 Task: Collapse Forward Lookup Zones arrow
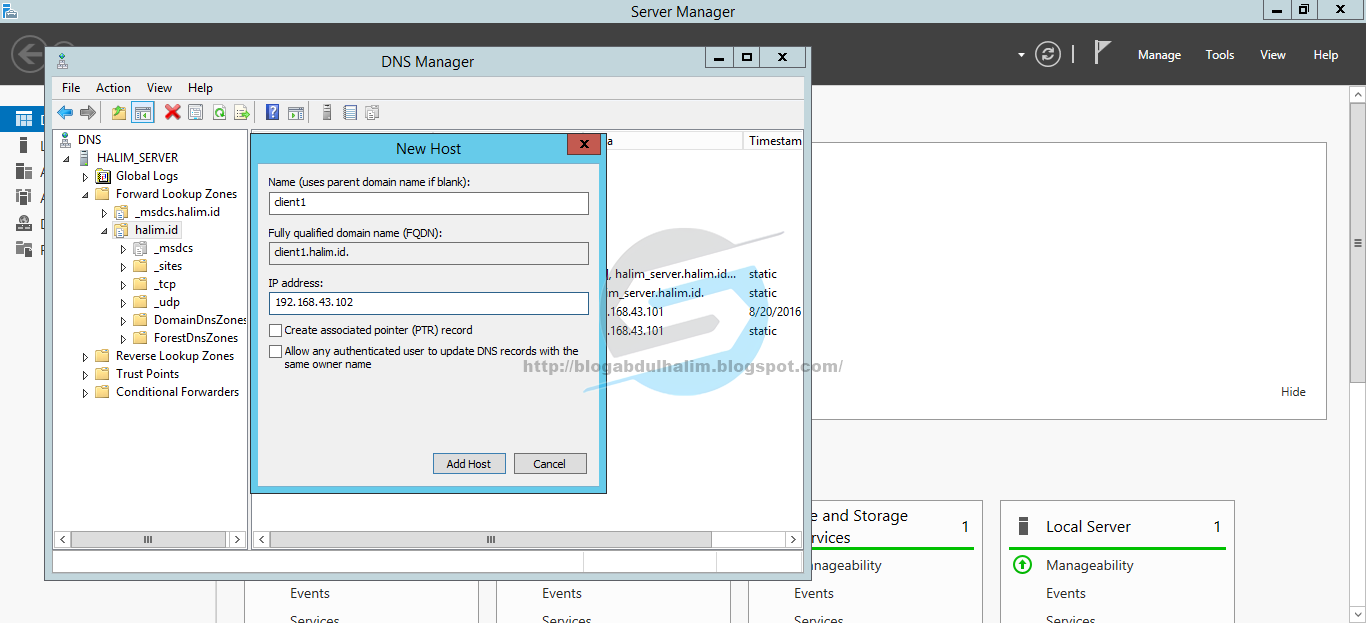85,195
